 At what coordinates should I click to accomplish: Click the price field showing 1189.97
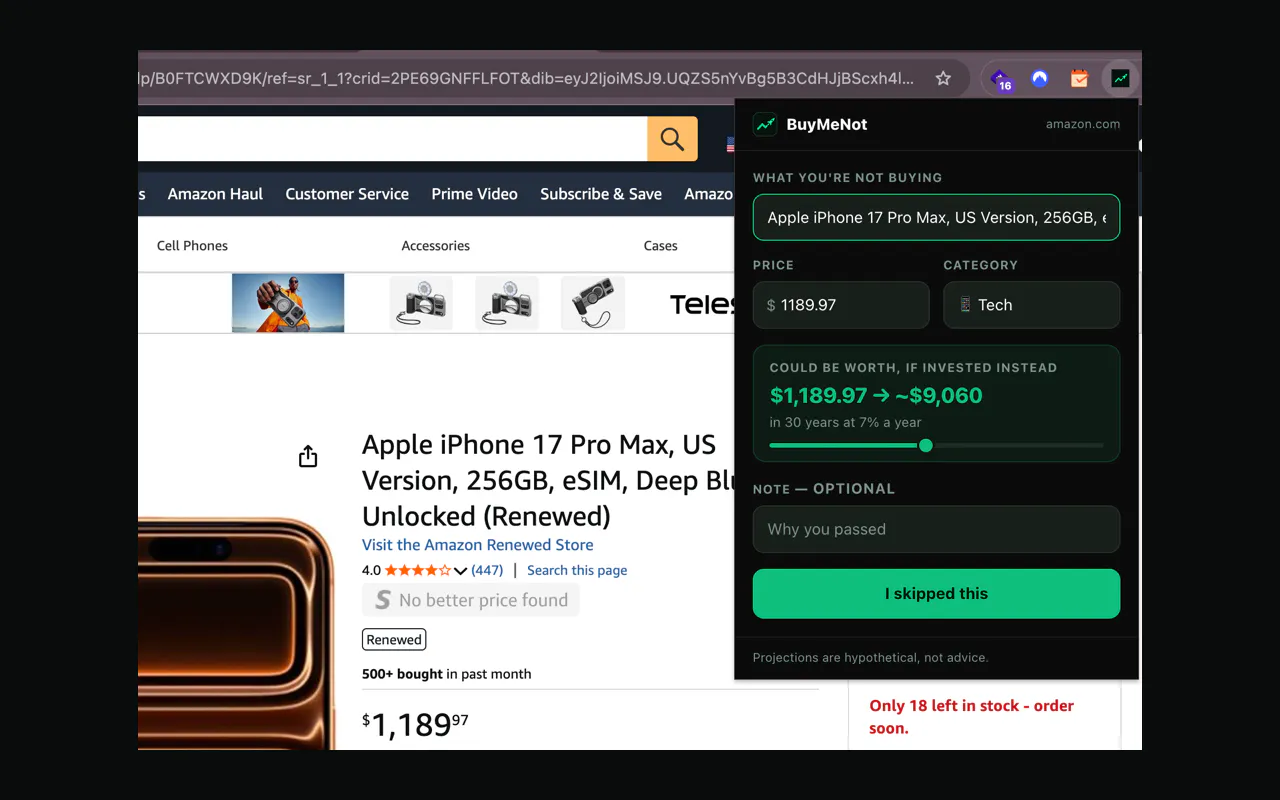(x=841, y=305)
